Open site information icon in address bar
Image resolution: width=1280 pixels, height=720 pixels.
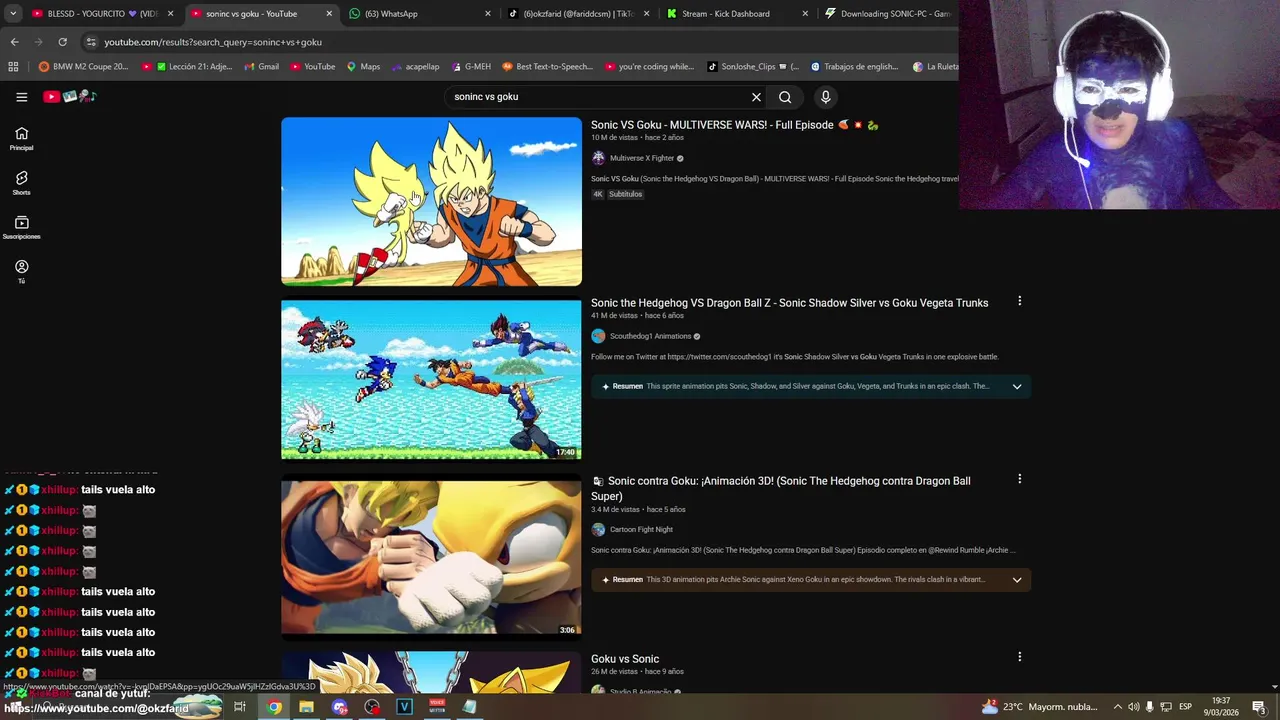click(91, 42)
